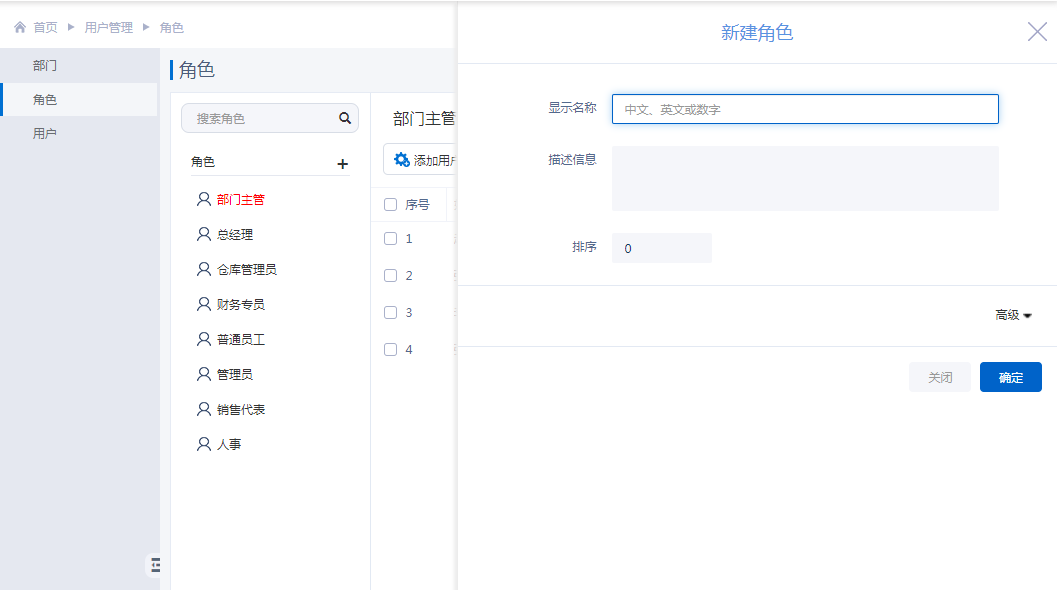Close the 新建角色 panel with X
The image size is (1057, 590).
(x=1037, y=32)
